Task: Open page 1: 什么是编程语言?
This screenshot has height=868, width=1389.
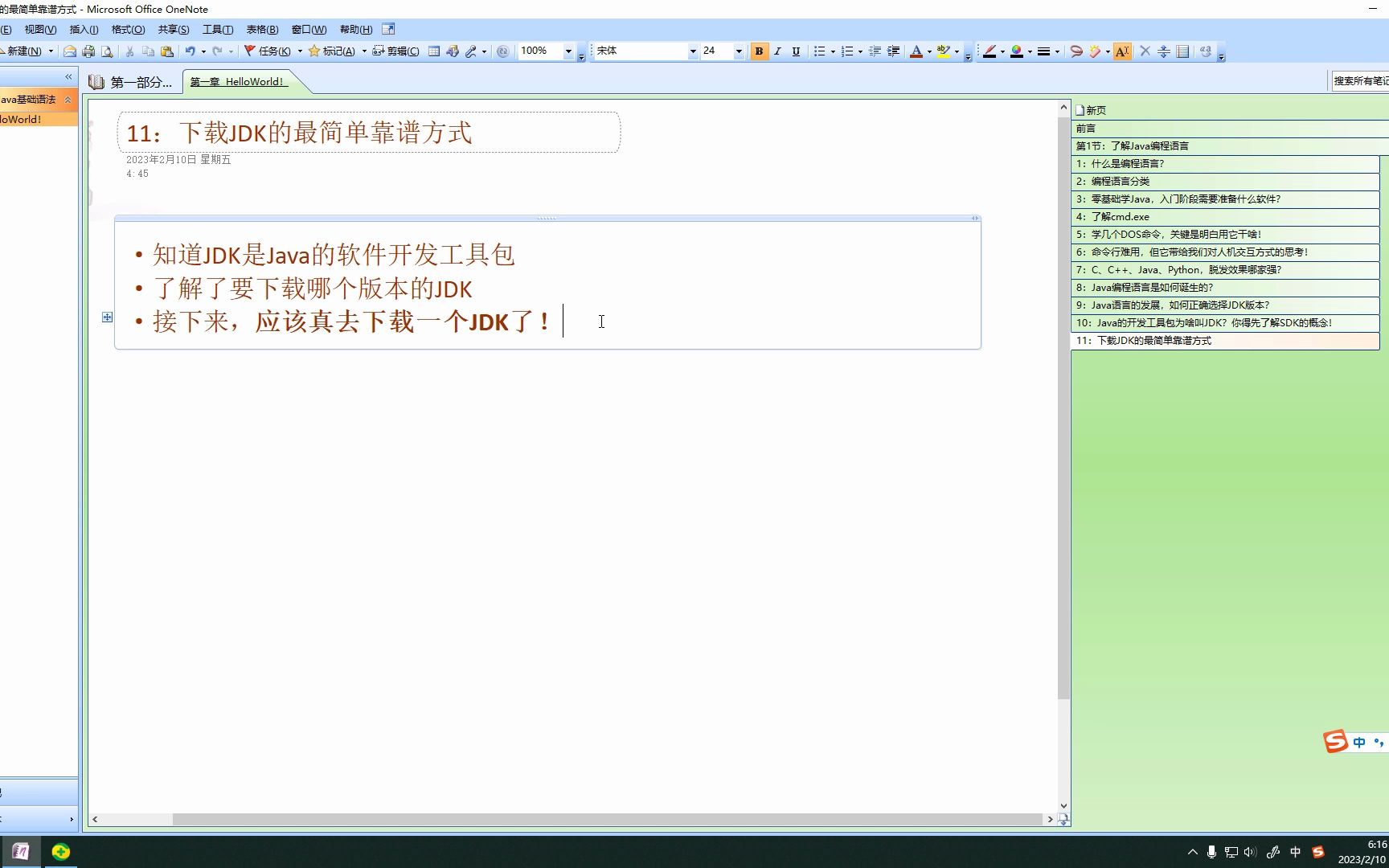Action: coord(1225,164)
